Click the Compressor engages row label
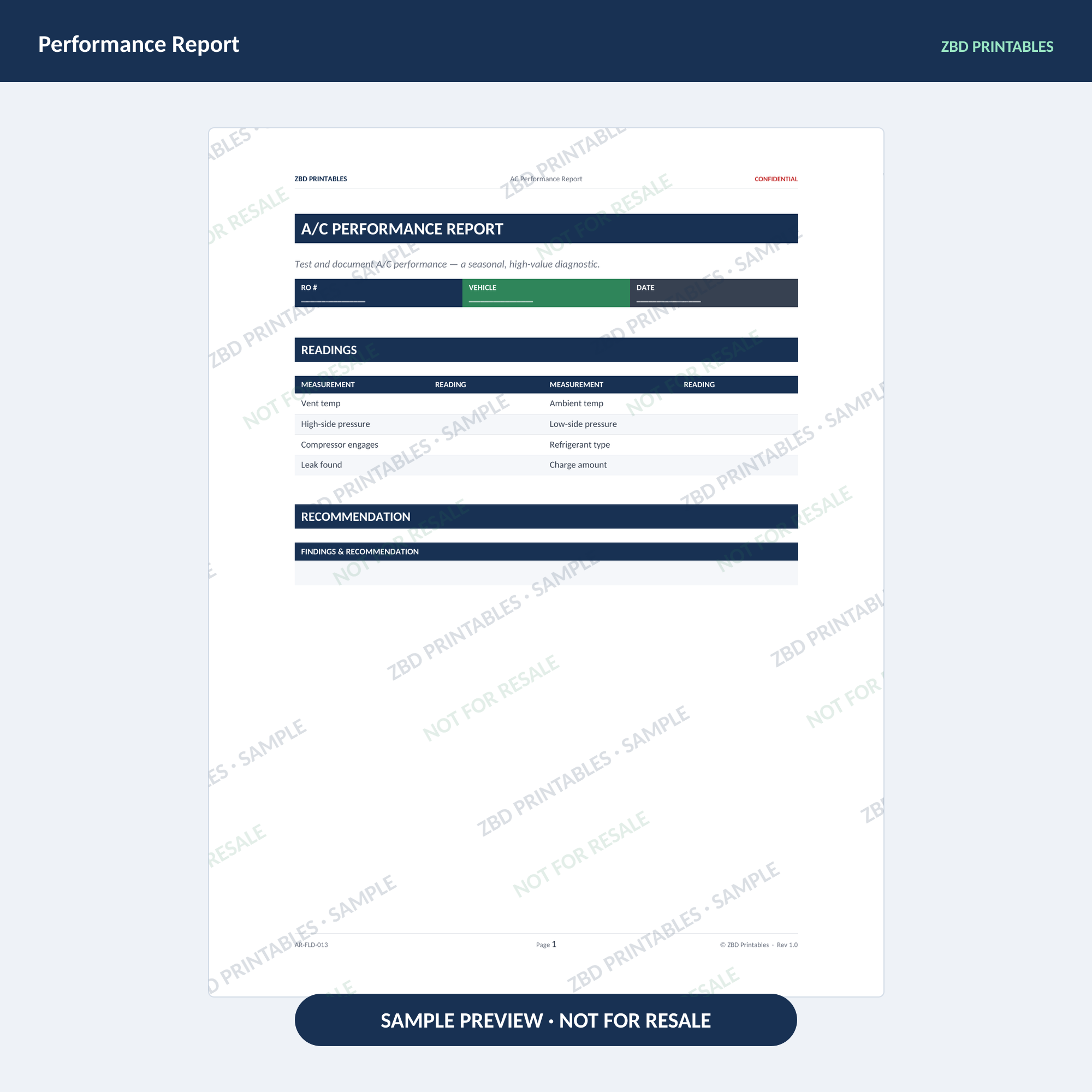 tap(339, 444)
